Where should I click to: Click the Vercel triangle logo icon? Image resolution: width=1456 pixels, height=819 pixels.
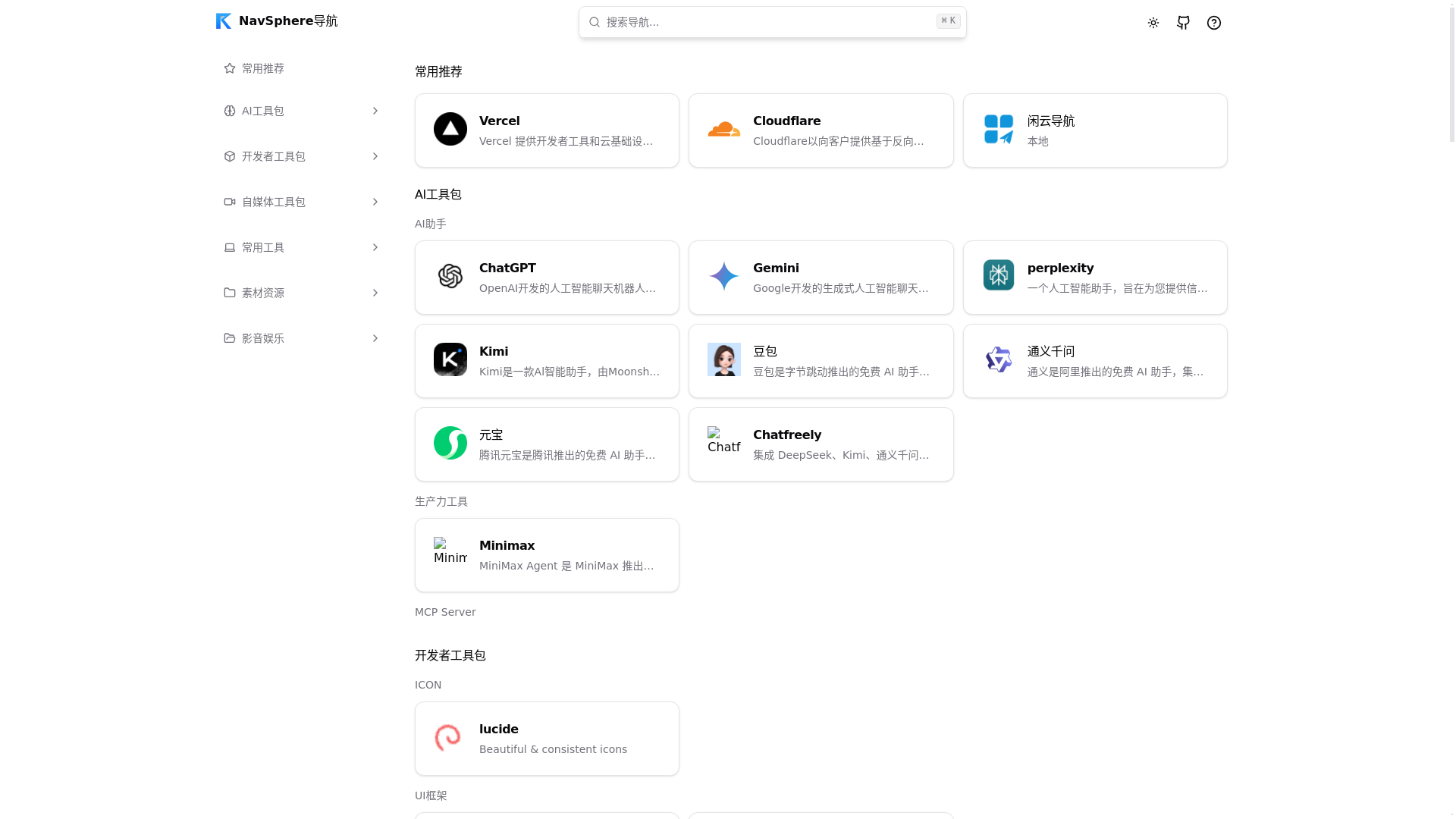coord(450,129)
